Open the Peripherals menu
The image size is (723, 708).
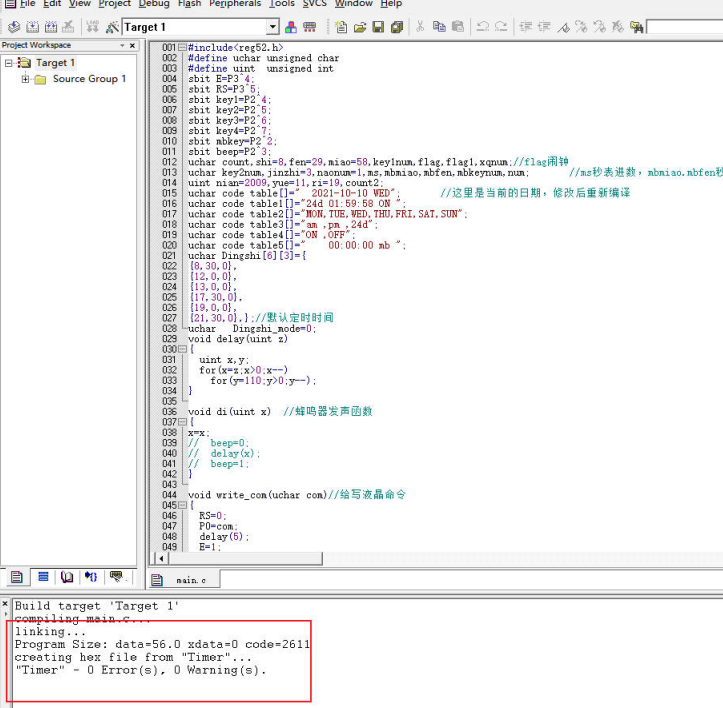coord(235,4)
